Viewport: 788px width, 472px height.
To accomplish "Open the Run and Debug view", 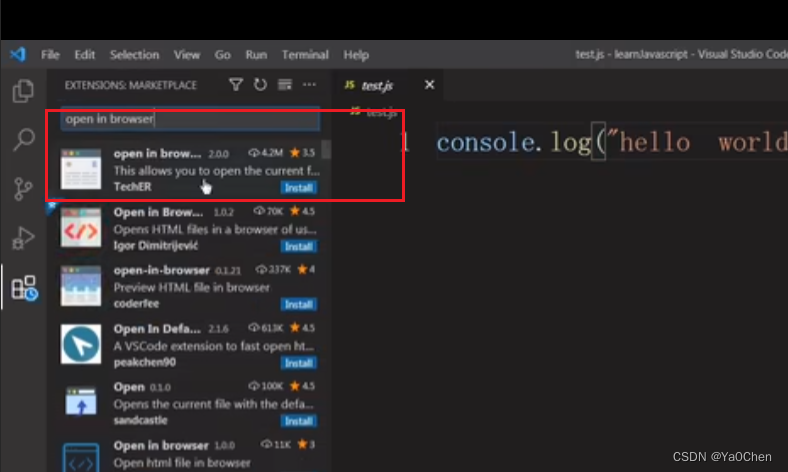I will (x=23, y=238).
